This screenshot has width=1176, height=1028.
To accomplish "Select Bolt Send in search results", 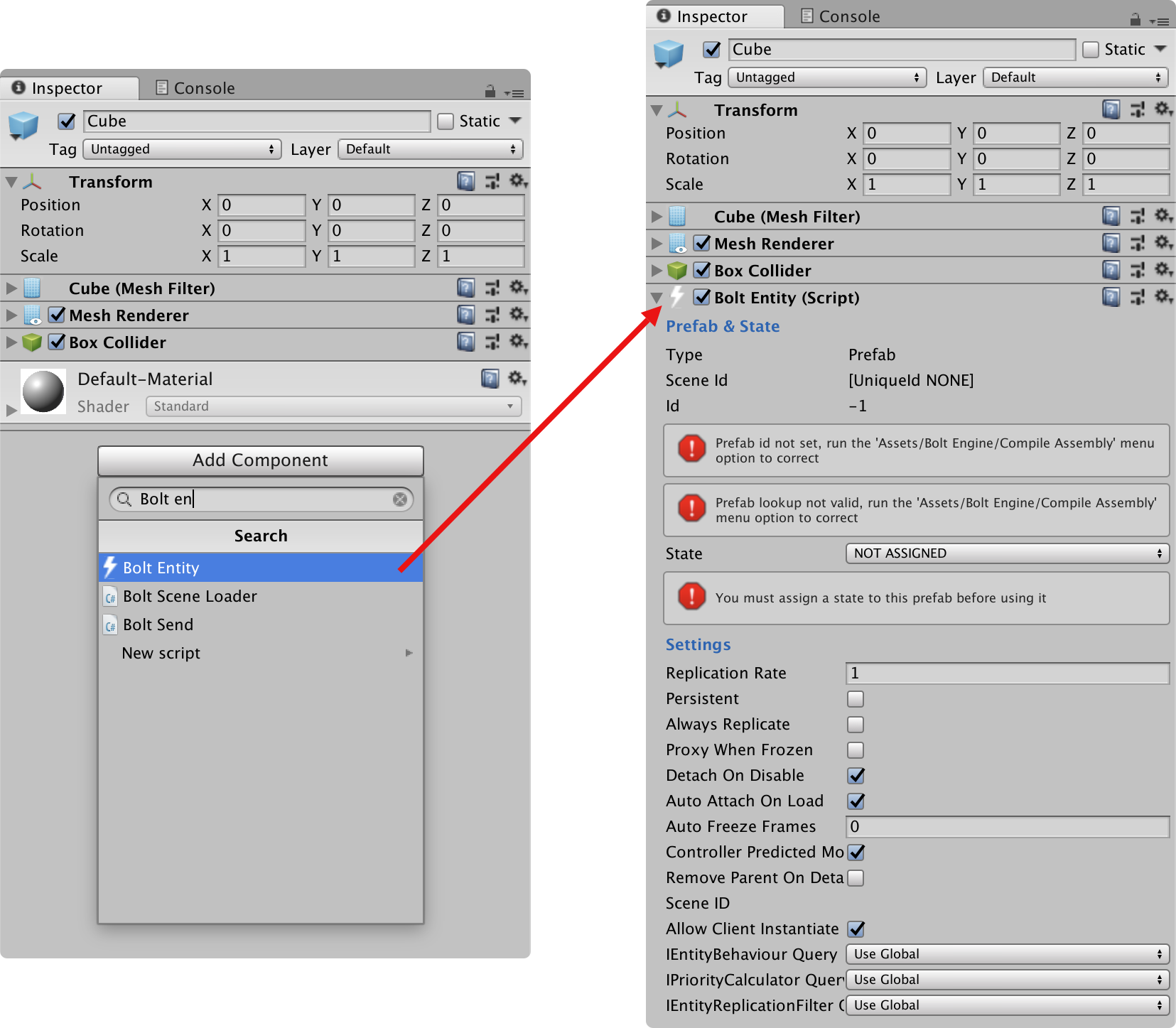I will pos(261,624).
